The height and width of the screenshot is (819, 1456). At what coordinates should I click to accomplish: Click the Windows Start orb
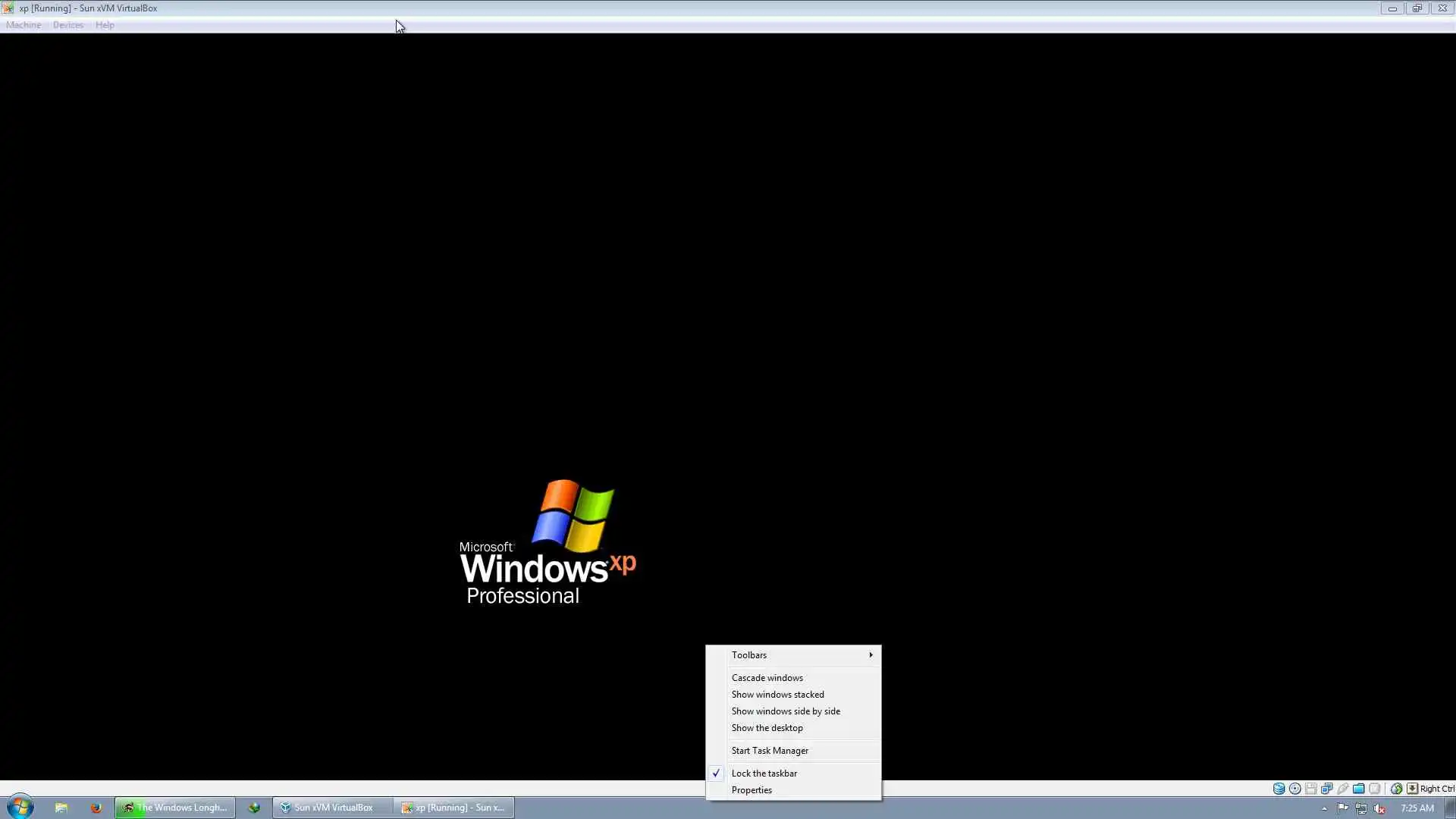[20, 807]
